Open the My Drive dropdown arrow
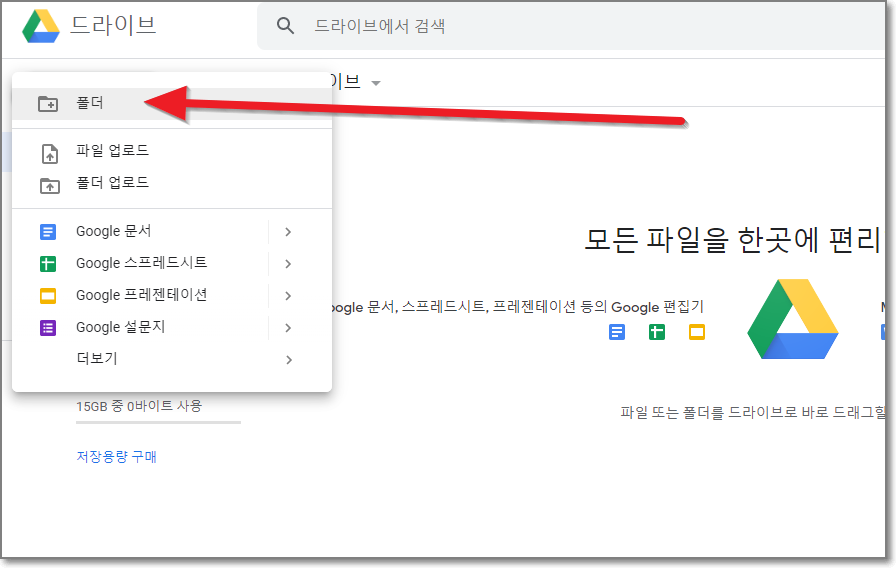The width and height of the screenshot is (896, 568). [375, 83]
